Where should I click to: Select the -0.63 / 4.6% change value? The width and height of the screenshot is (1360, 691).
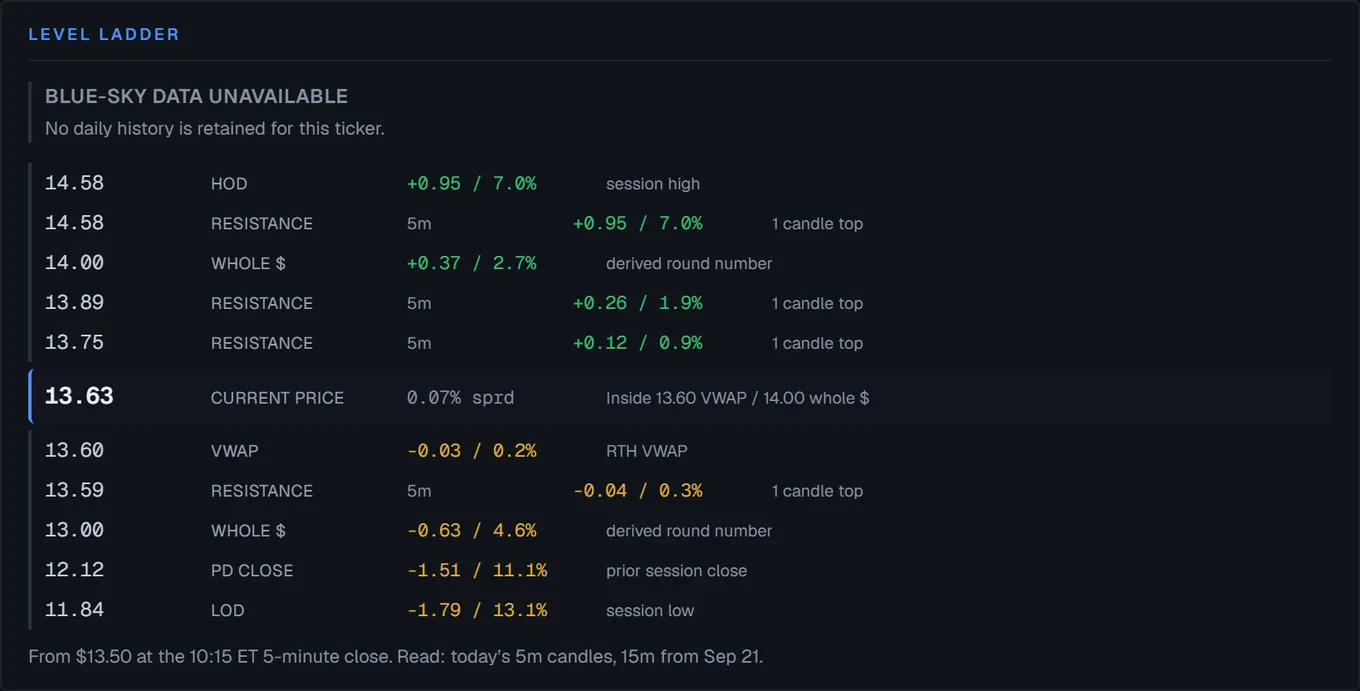coord(472,532)
